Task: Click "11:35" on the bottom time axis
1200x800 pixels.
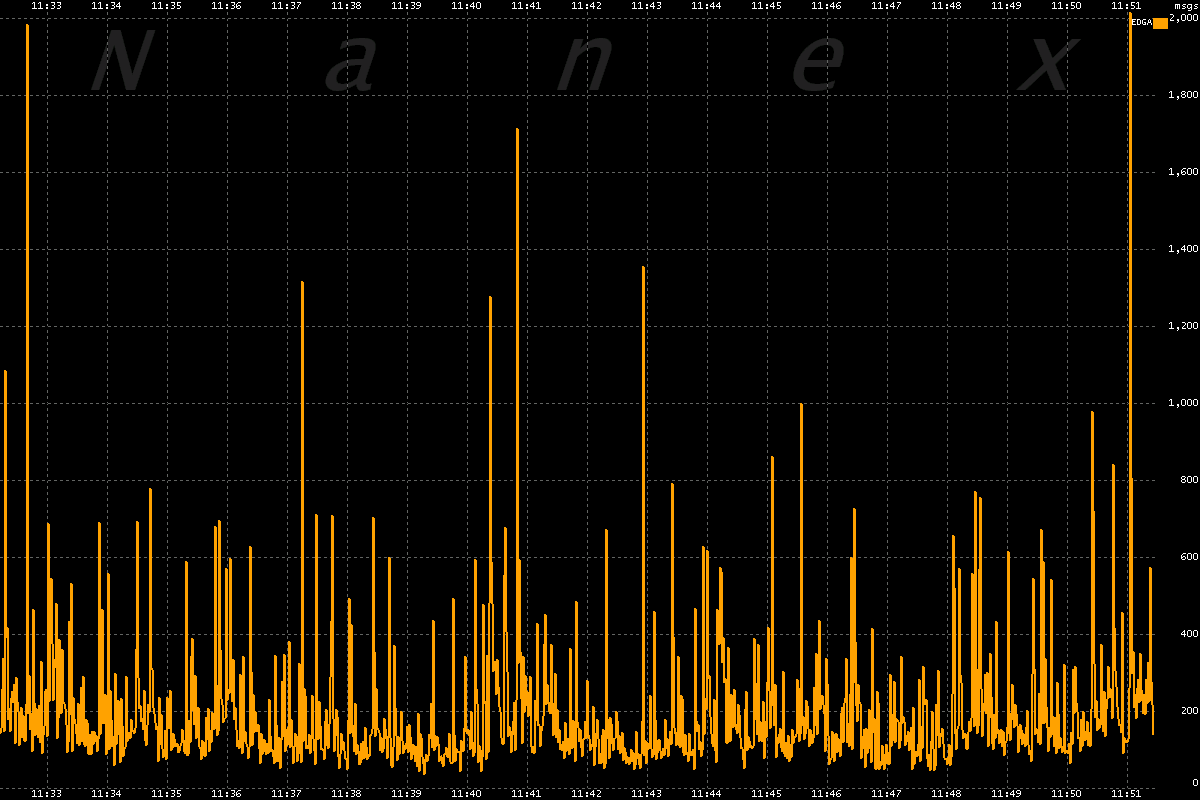Action: click(x=167, y=793)
